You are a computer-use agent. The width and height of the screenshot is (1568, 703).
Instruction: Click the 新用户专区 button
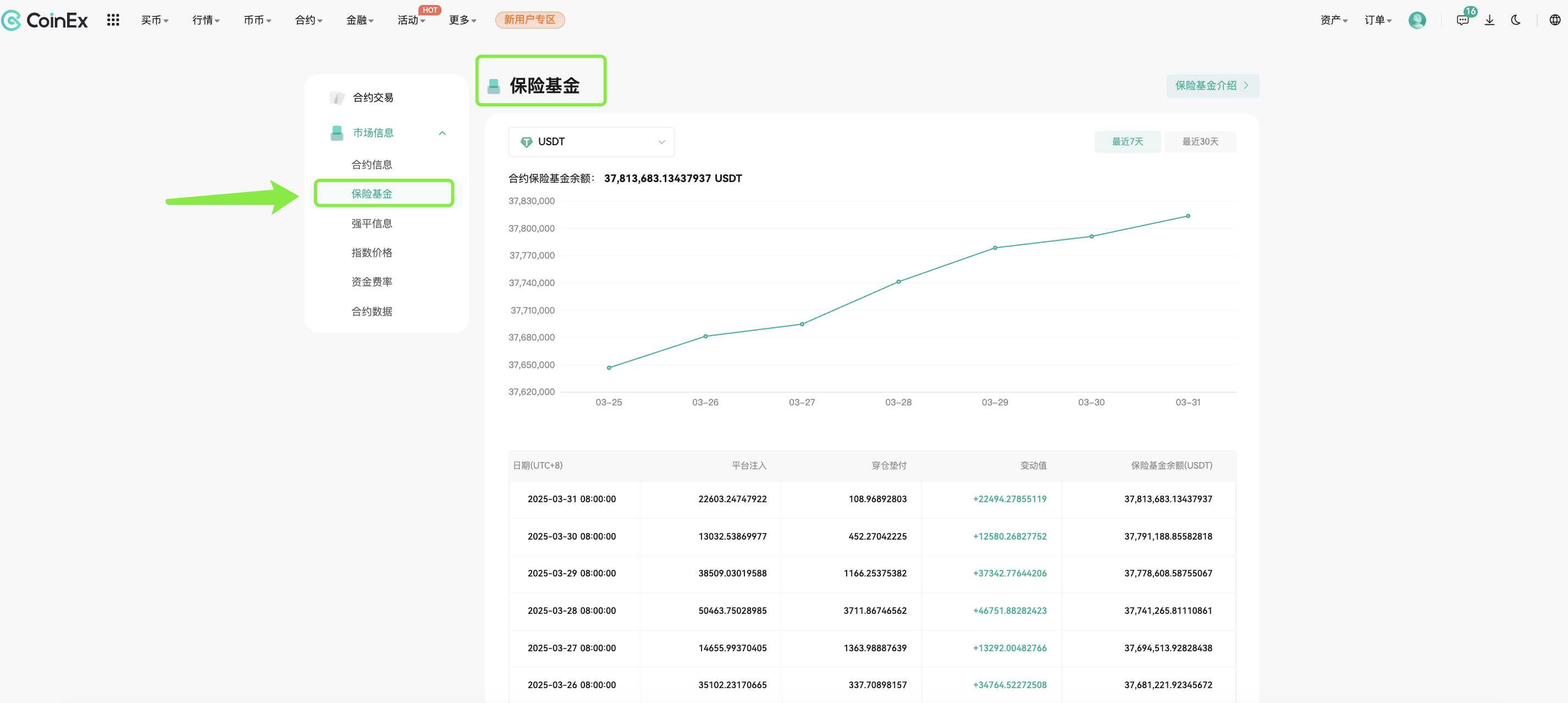[x=529, y=20]
